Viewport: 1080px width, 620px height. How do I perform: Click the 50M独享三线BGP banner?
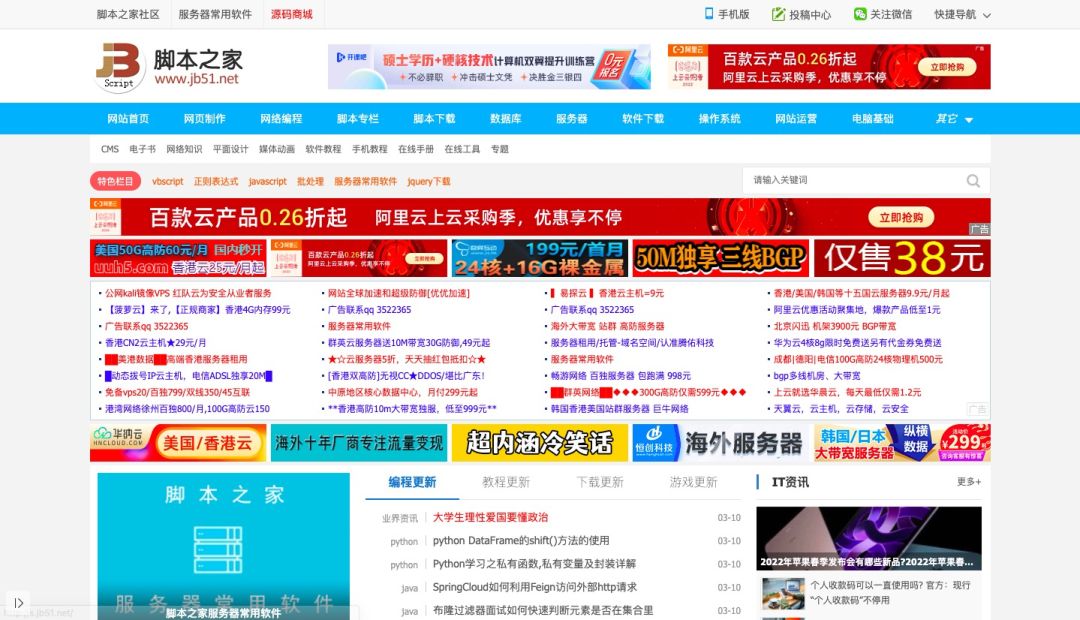click(x=720, y=258)
